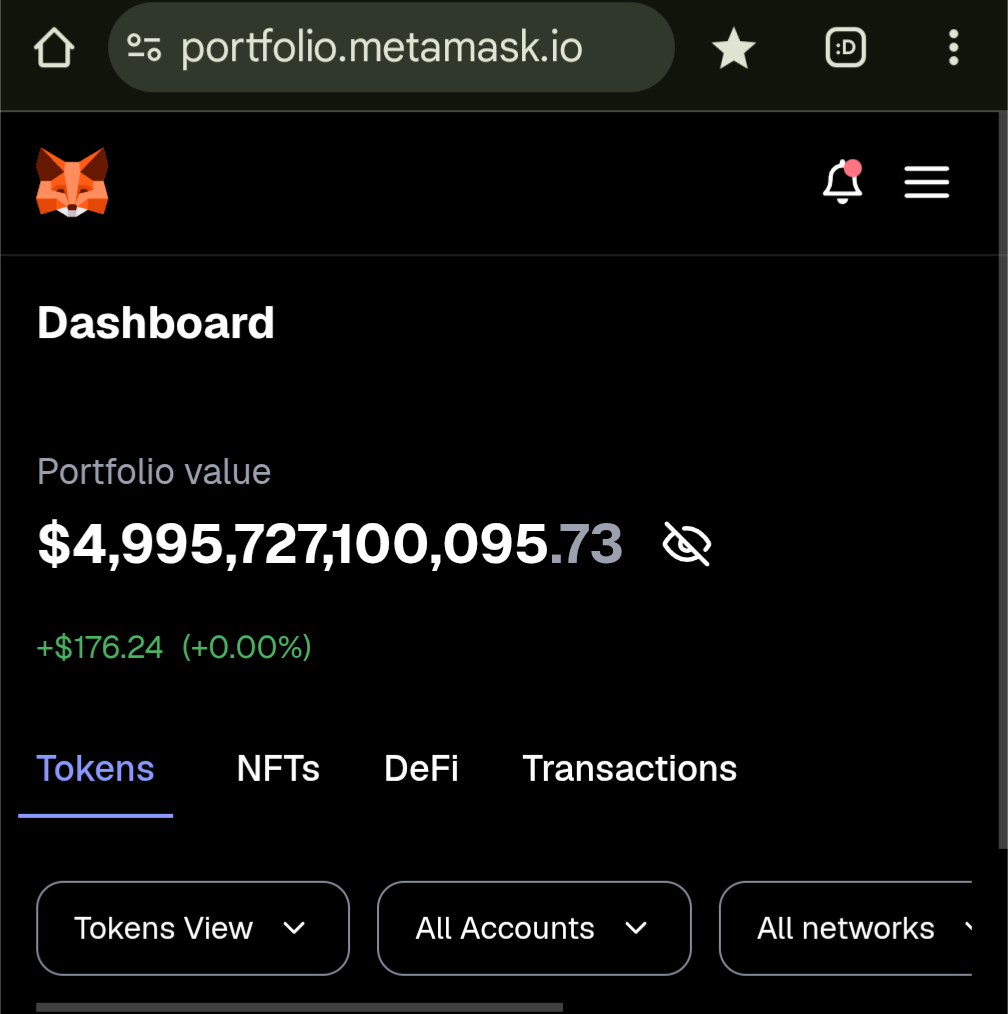Image resolution: width=1008 pixels, height=1014 pixels.
Task: Select the Tokens tab
Action: point(95,768)
